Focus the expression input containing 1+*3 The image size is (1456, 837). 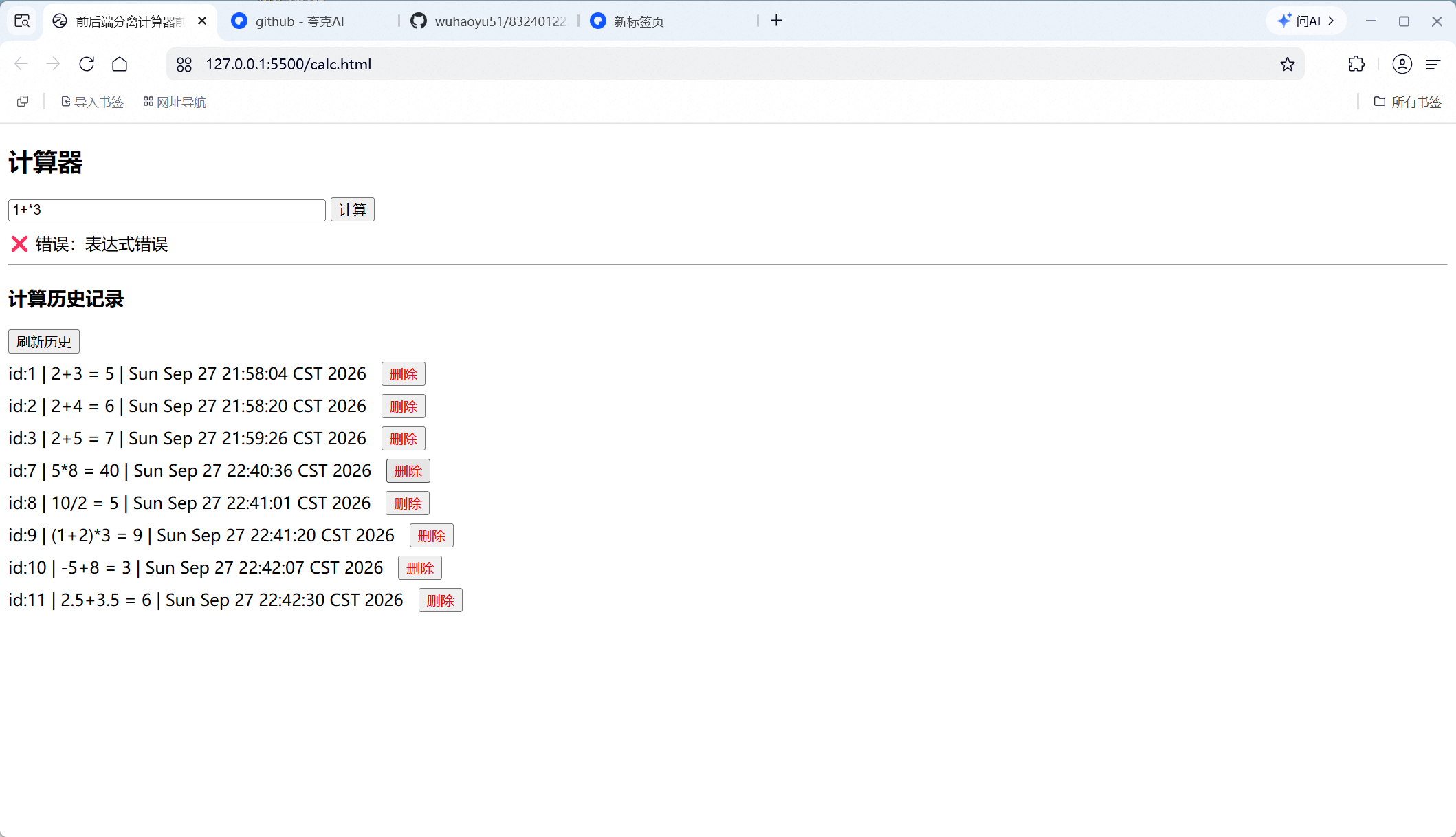(166, 210)
